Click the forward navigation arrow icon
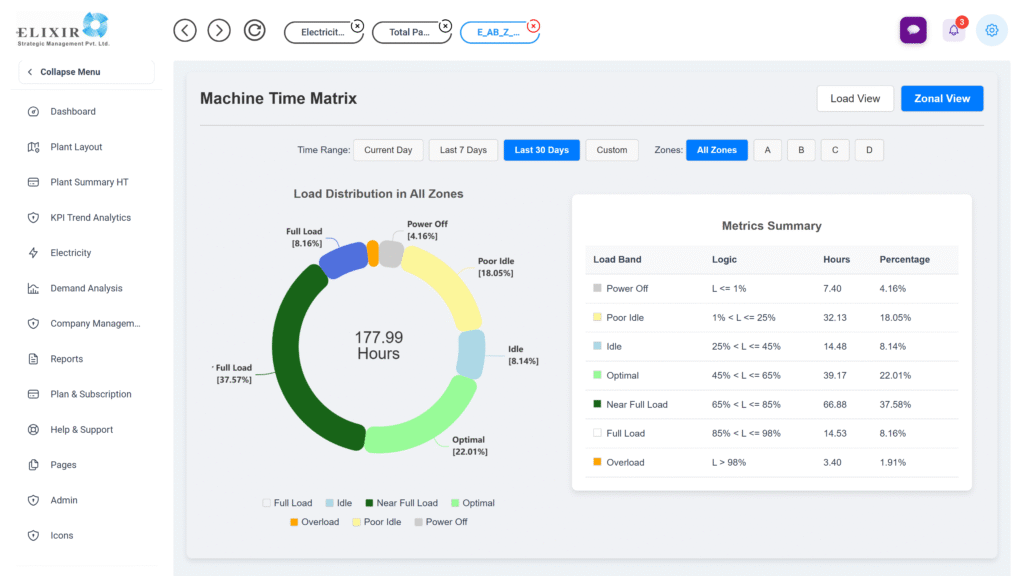1024x576 pixels. click(x=219, y=30)
